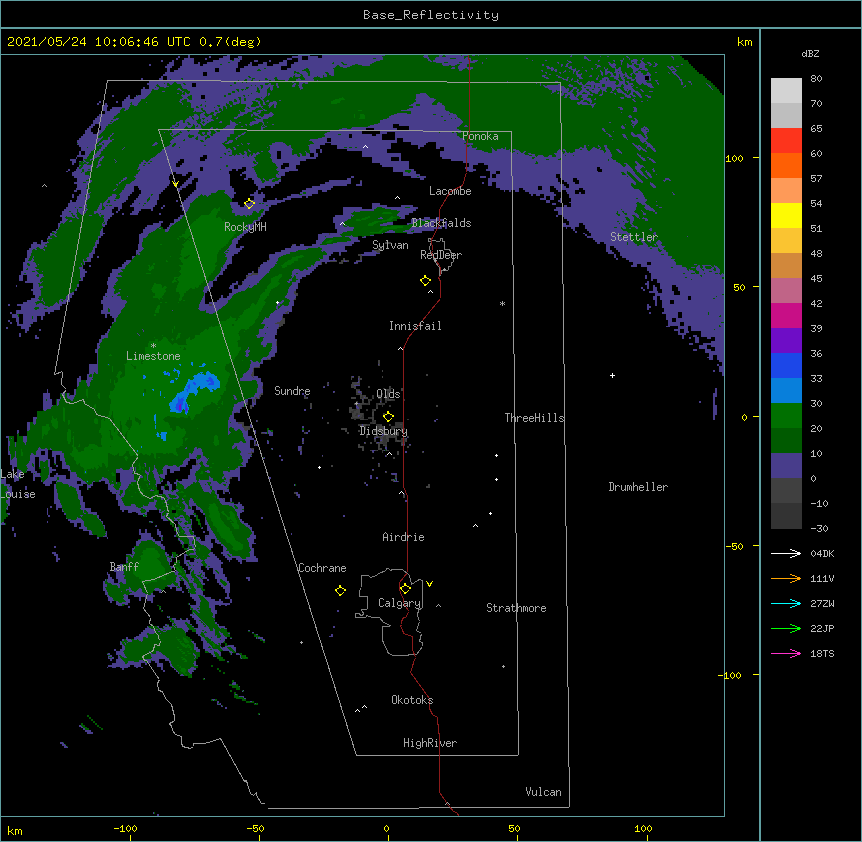Click the RedDeer city label
The image size is (862, 842).
point(441,255)
